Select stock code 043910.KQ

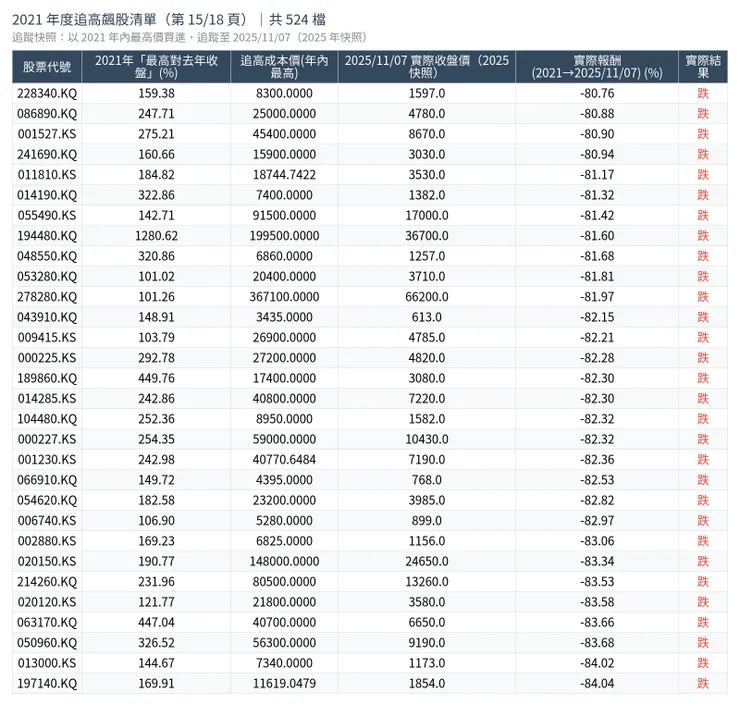click(x=47, y=317)
